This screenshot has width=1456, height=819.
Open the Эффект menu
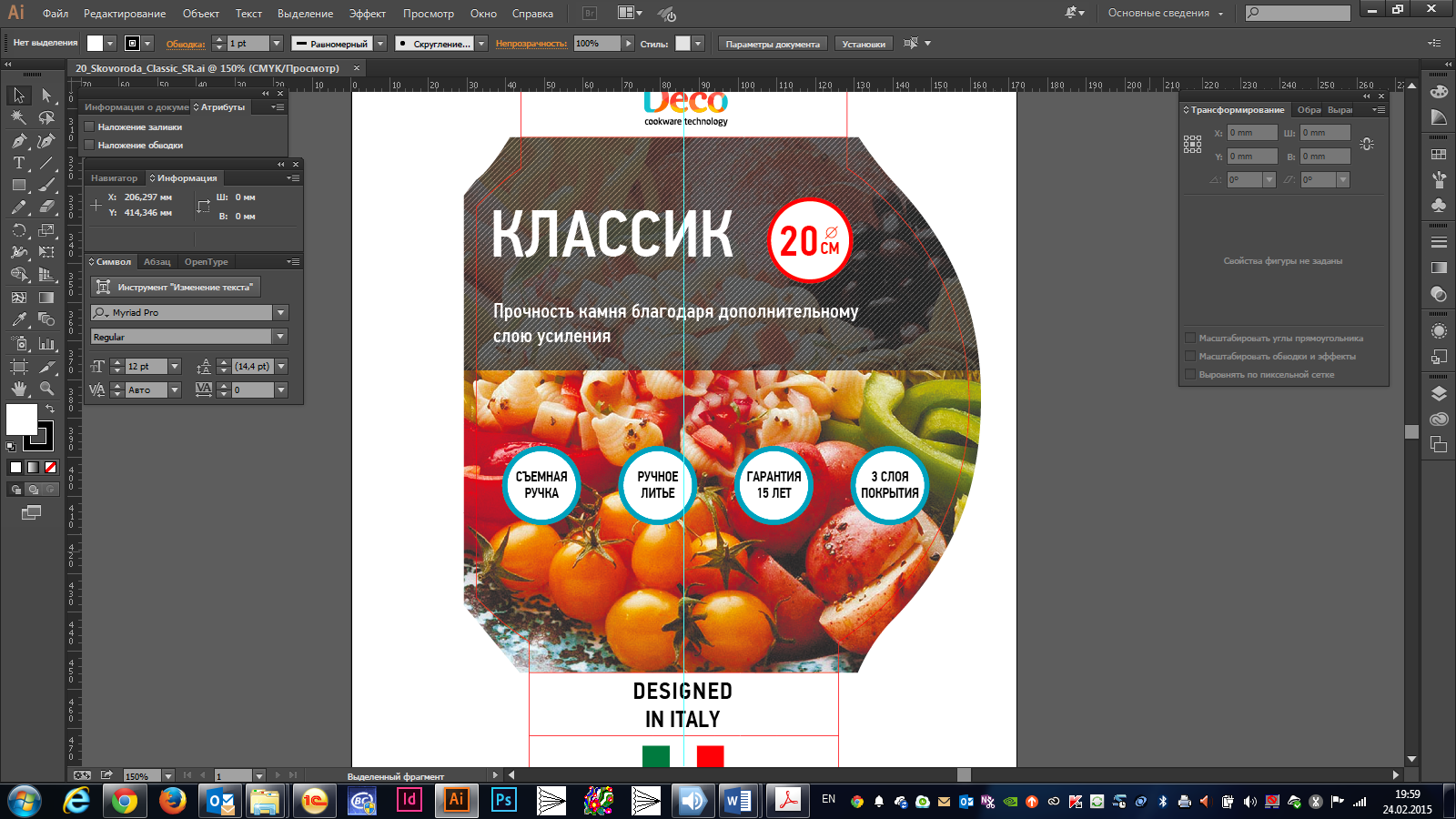click(367, 14)
